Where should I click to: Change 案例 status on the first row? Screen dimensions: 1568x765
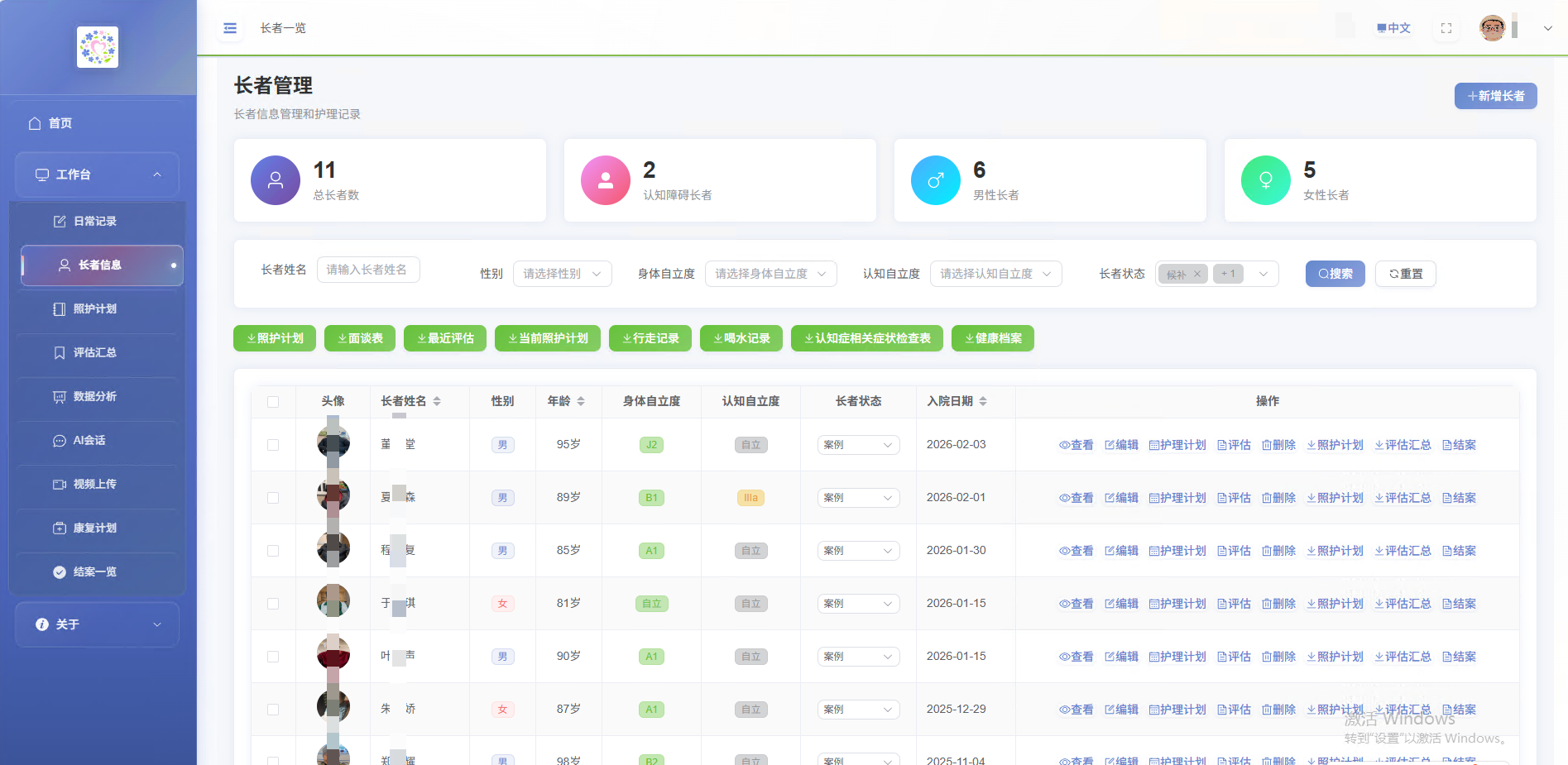[858, 444]
